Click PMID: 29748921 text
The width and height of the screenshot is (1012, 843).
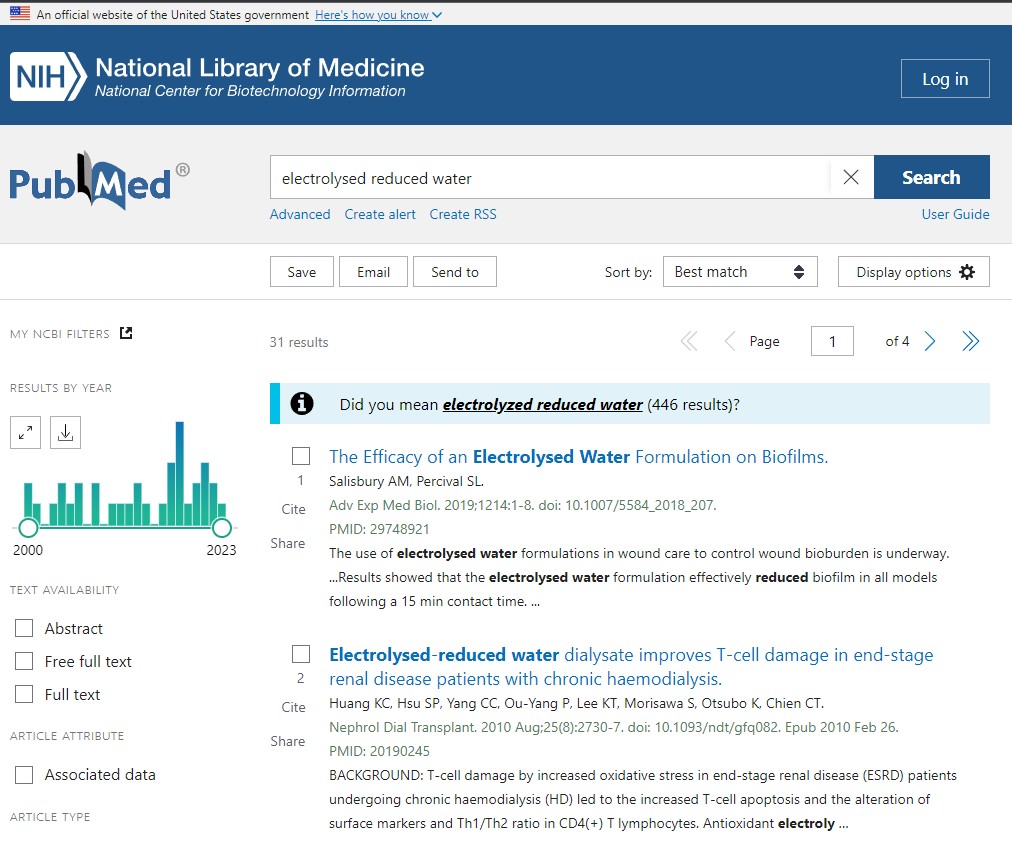(379, 529)
